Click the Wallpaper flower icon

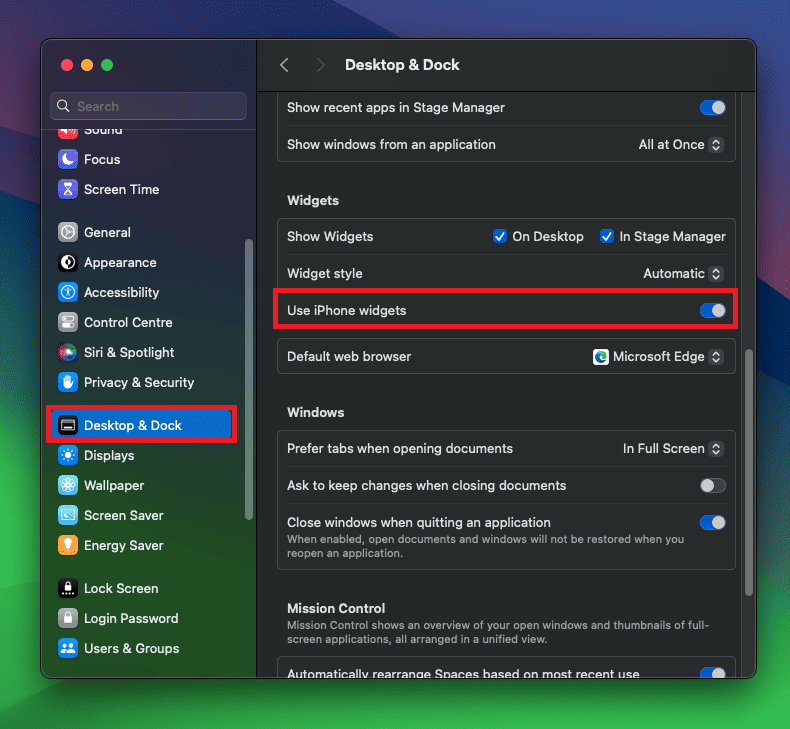[x=68, y=485]
